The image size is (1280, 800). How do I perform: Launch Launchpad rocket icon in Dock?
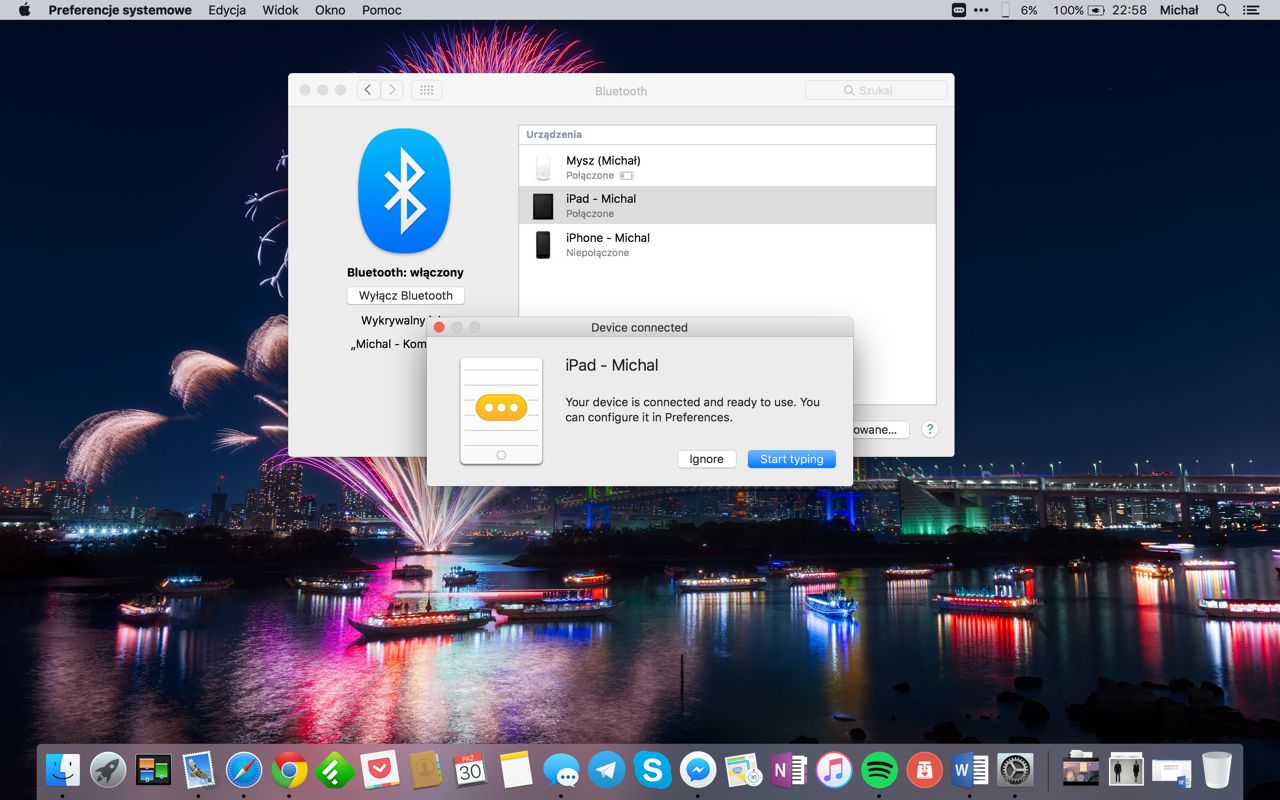pos(108,770)
